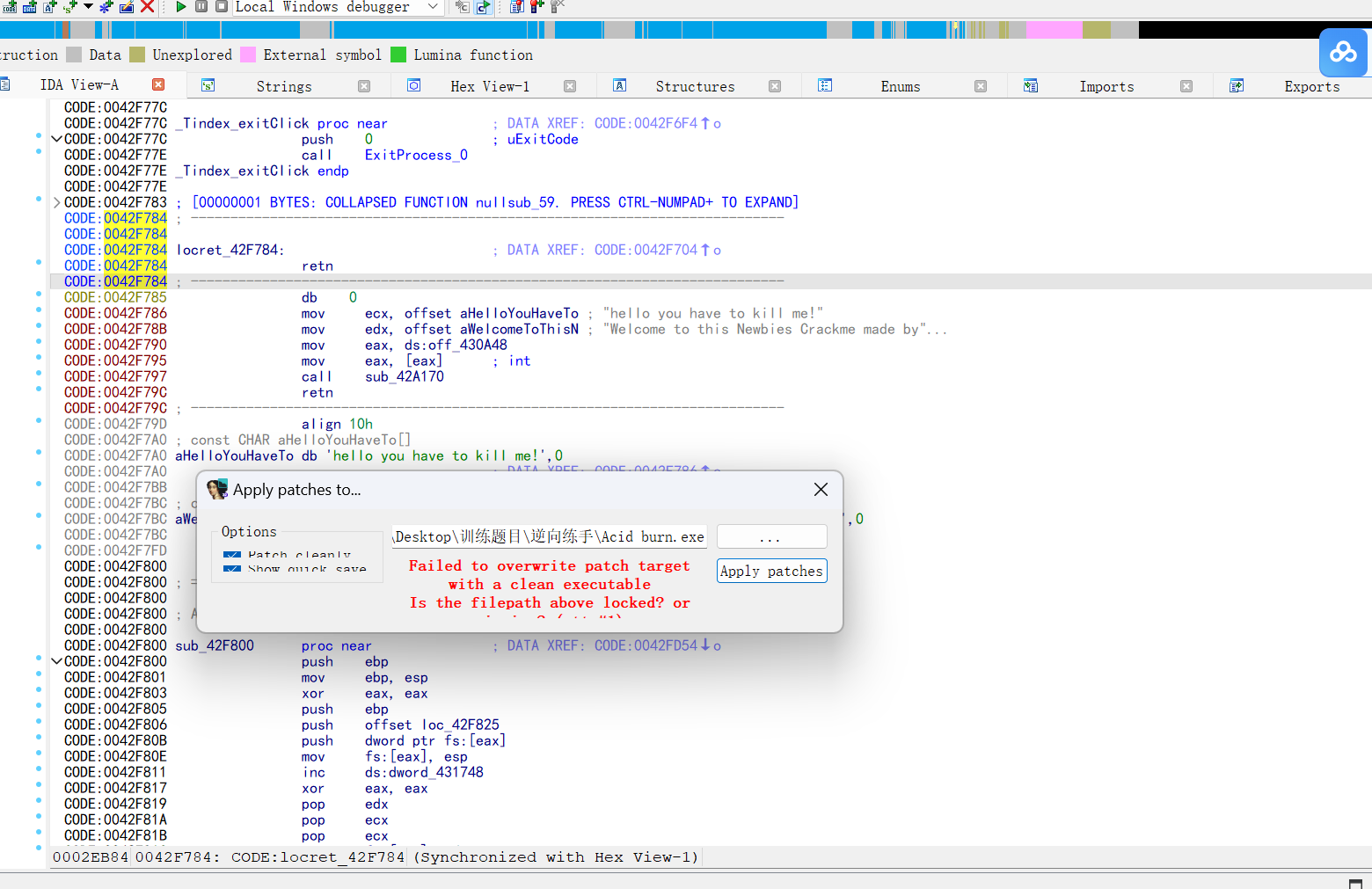
Task: Click the pencil edit/rename toolbar icon
Action: (127, 7)
